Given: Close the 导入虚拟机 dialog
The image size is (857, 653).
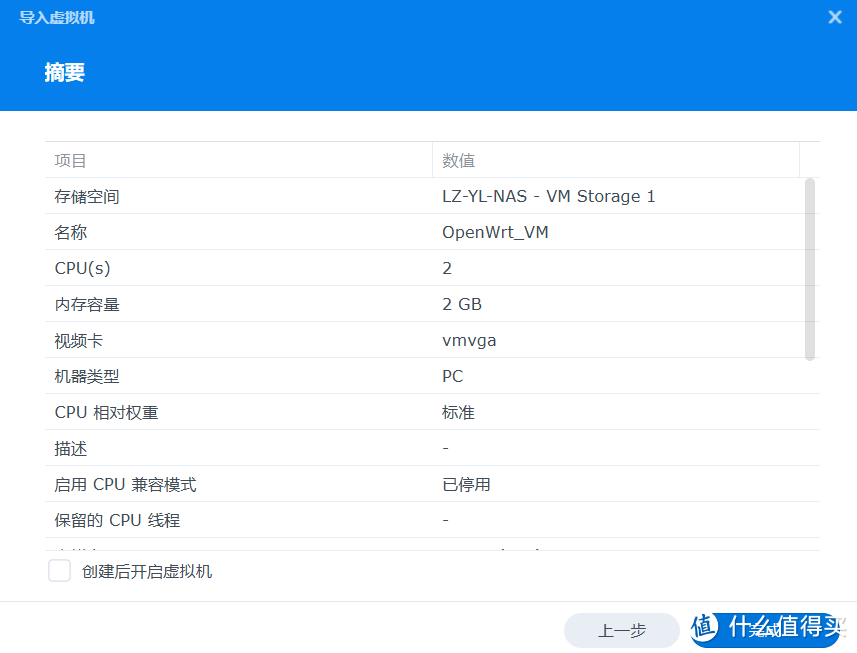Looking at the screenshot, I should [x=835, y=16].
